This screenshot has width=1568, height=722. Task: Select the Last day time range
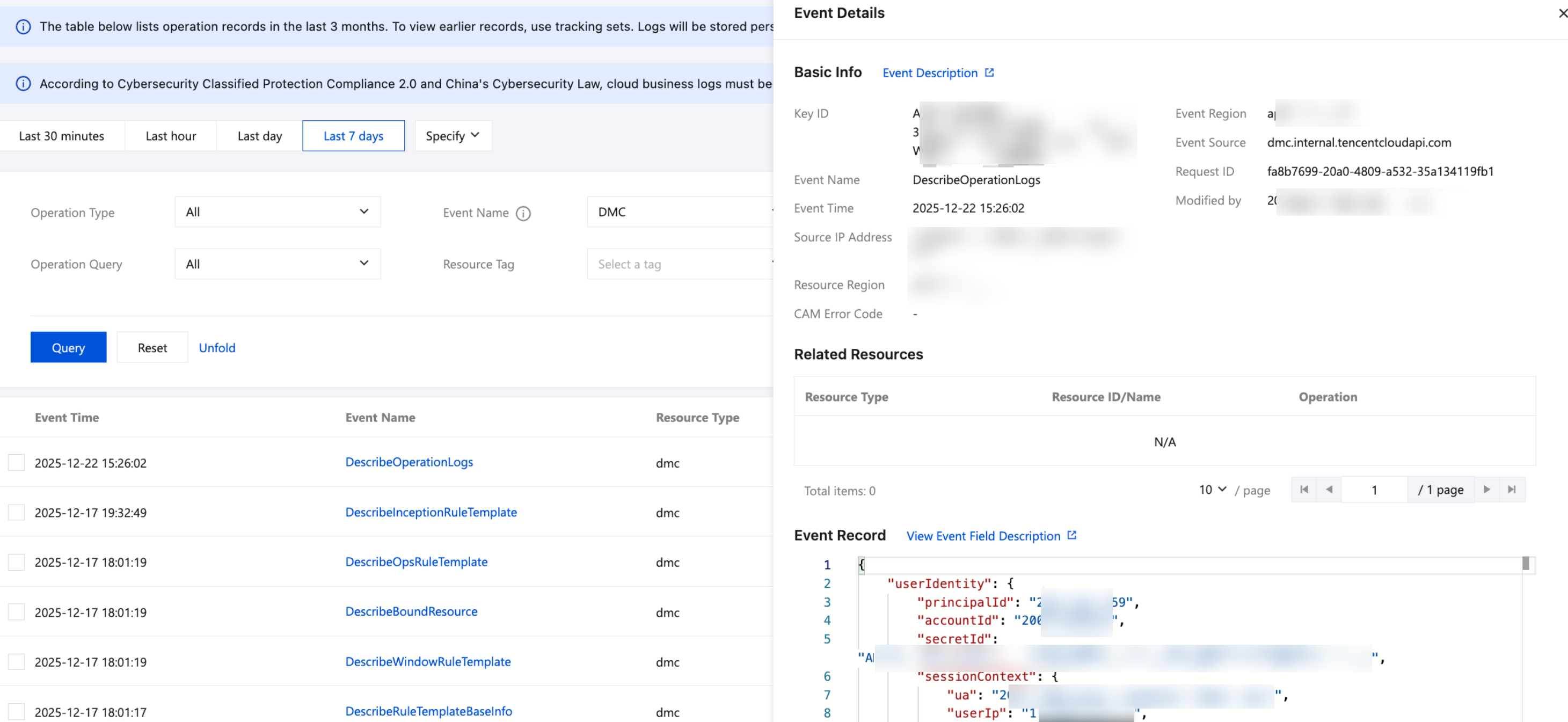(x=259, y=136)
